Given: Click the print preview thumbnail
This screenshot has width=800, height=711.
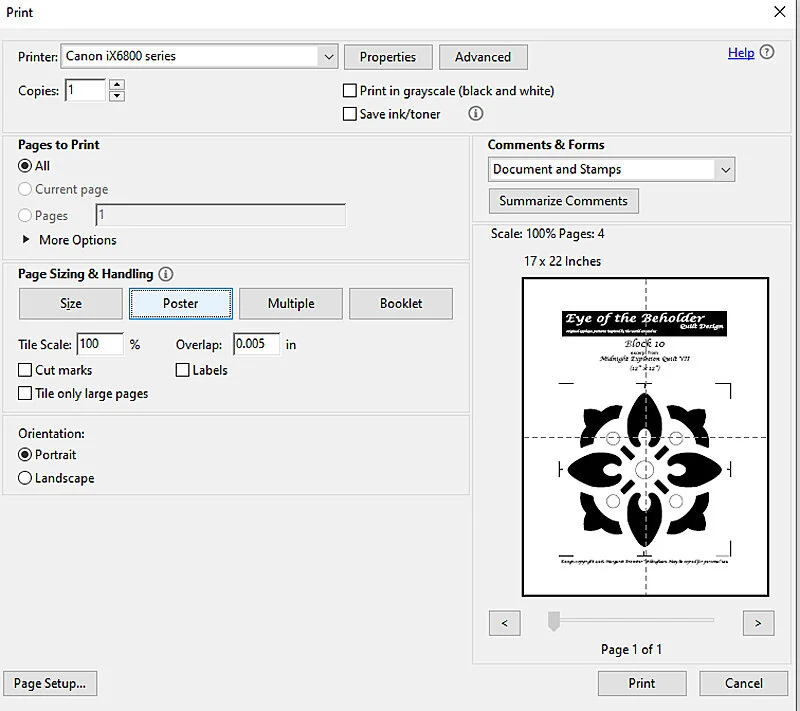Looking at the screenshot, I should click(x=645, y=437).
